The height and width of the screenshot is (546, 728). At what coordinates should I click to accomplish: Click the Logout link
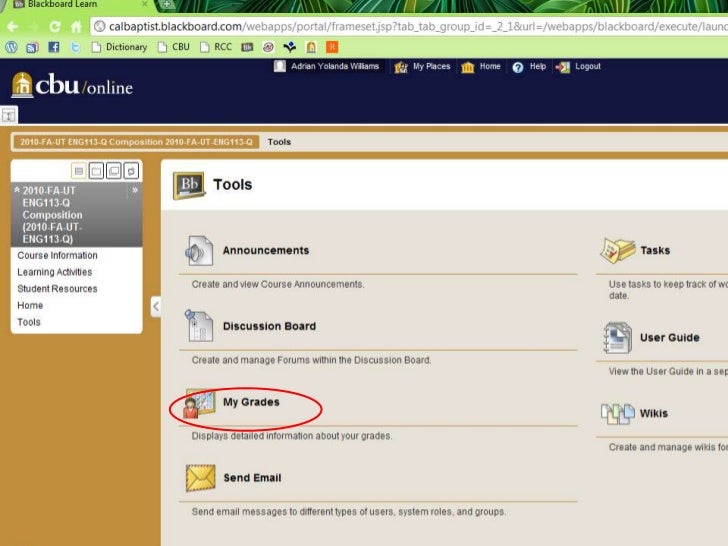pos(588,66)
